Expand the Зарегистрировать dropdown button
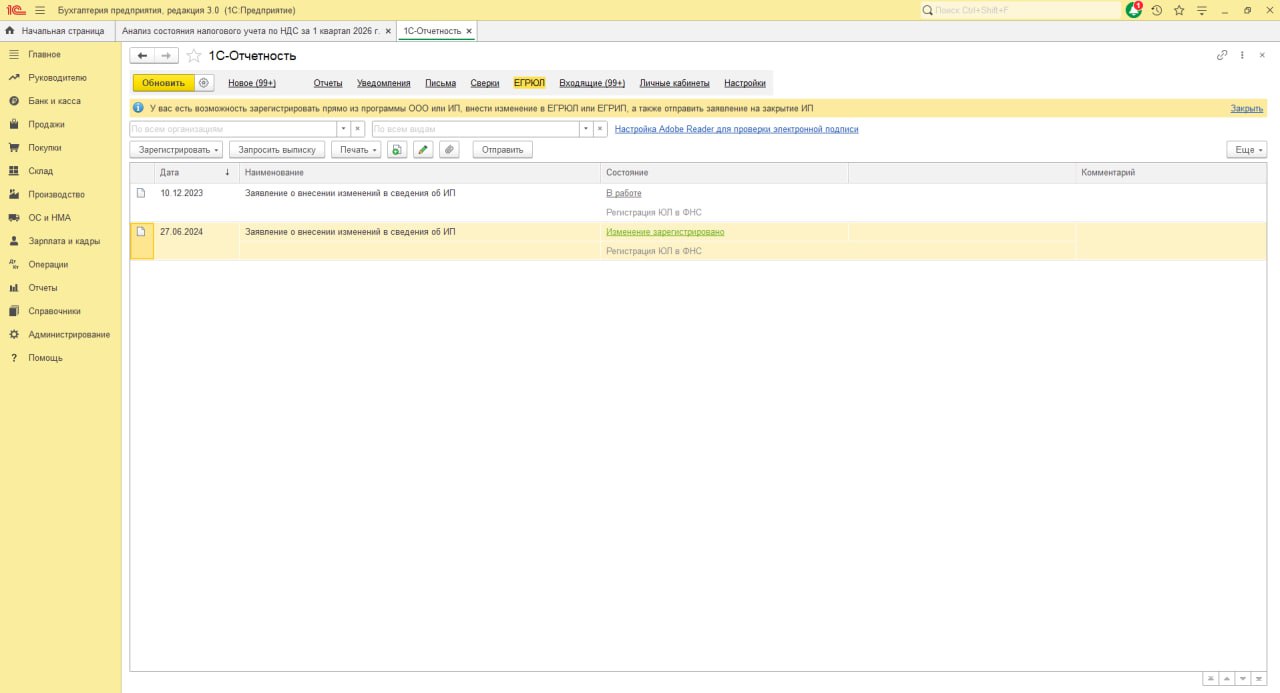The image size is (1280, 693). [x=176, y=150]
